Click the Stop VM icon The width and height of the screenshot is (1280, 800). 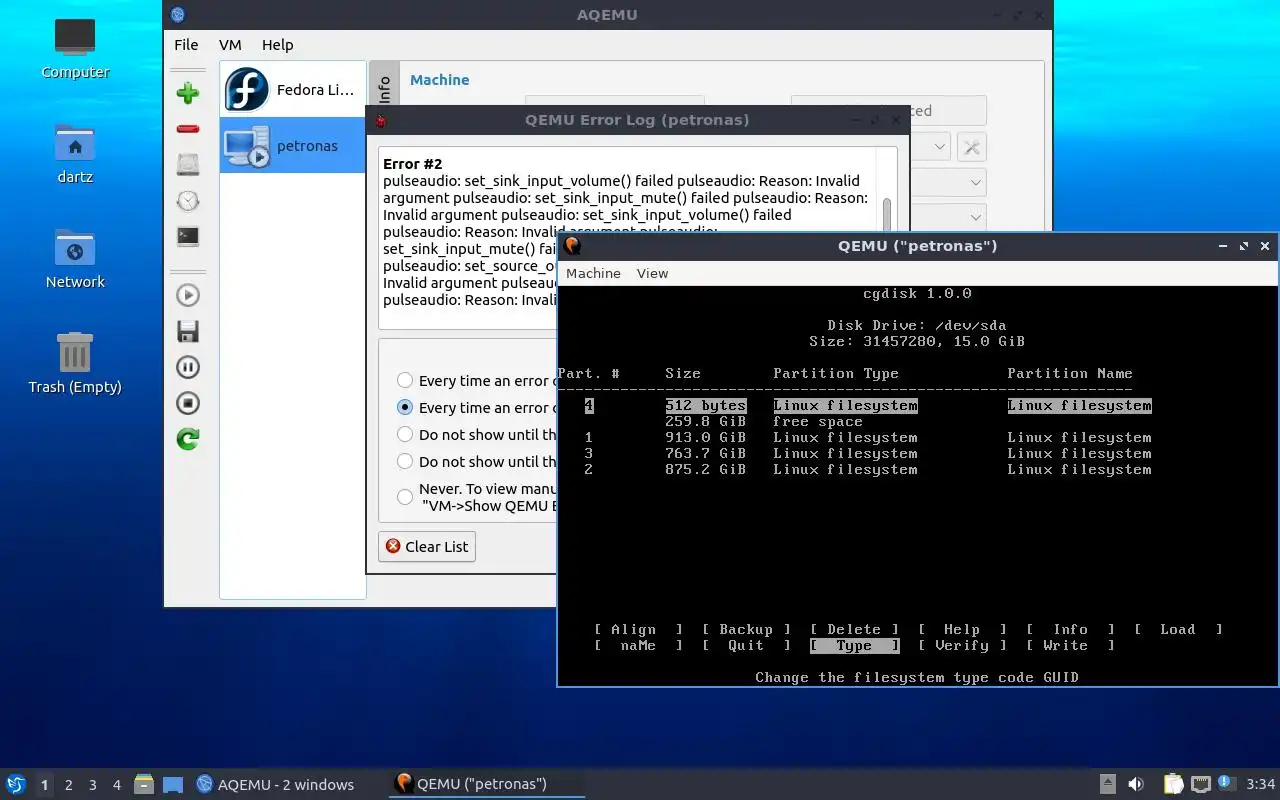click(x=188, y=403)
